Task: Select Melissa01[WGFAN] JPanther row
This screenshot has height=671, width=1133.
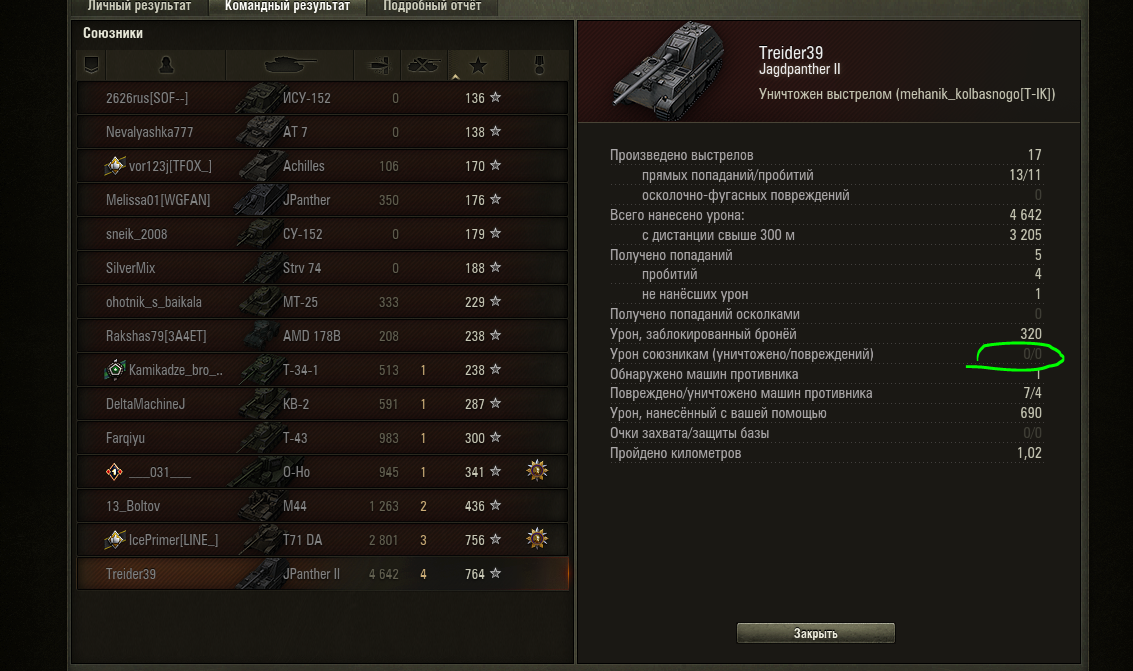Action: tap(323, 199)
